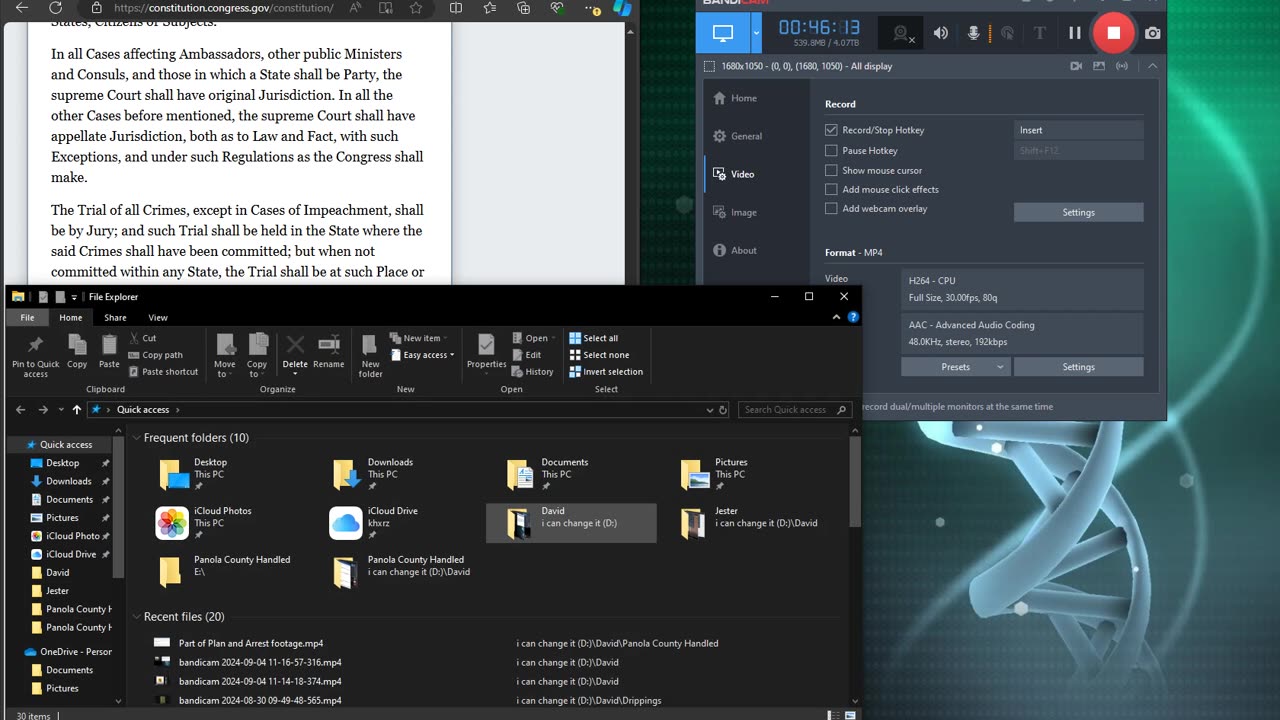
Task: Toggle microphone in Bandicam toolbar
Action: [x=973, y=33]
